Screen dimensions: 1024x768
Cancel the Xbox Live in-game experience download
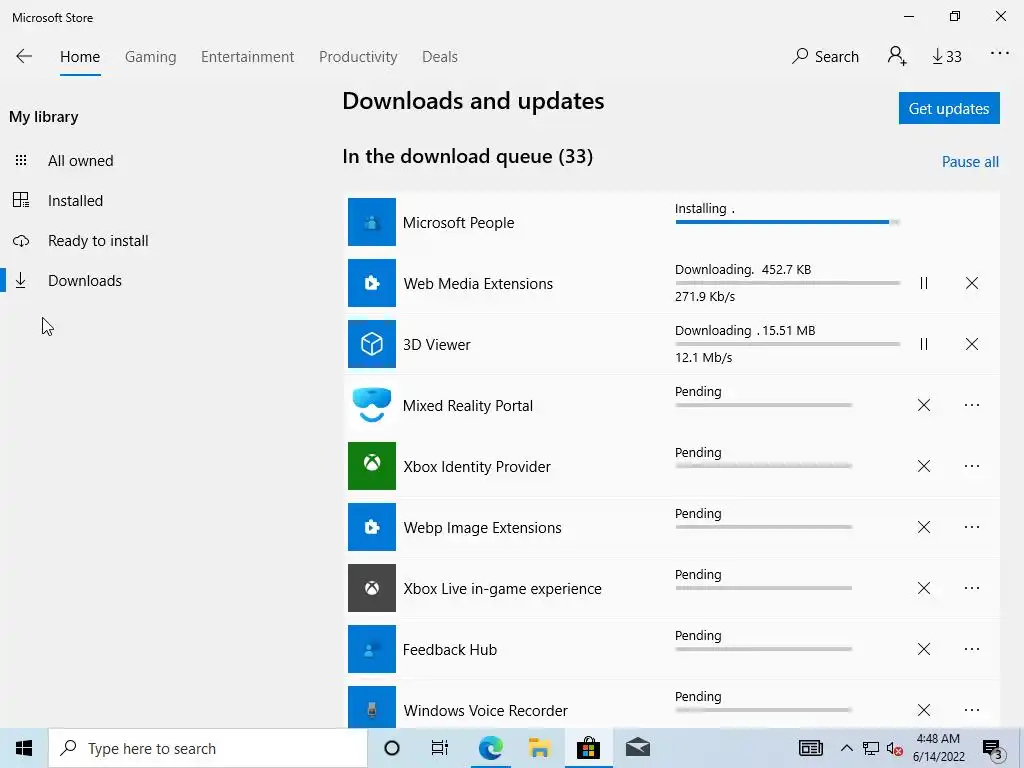(923, 588)
